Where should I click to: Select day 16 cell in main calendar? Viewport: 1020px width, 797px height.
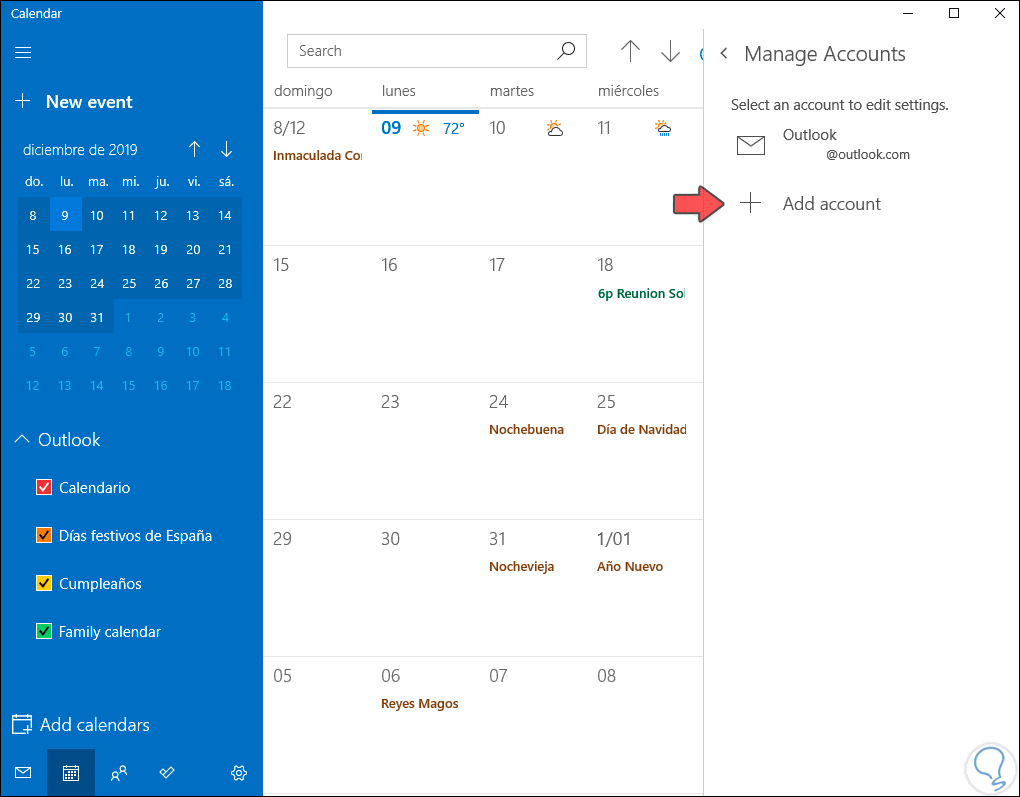[425, 314]
